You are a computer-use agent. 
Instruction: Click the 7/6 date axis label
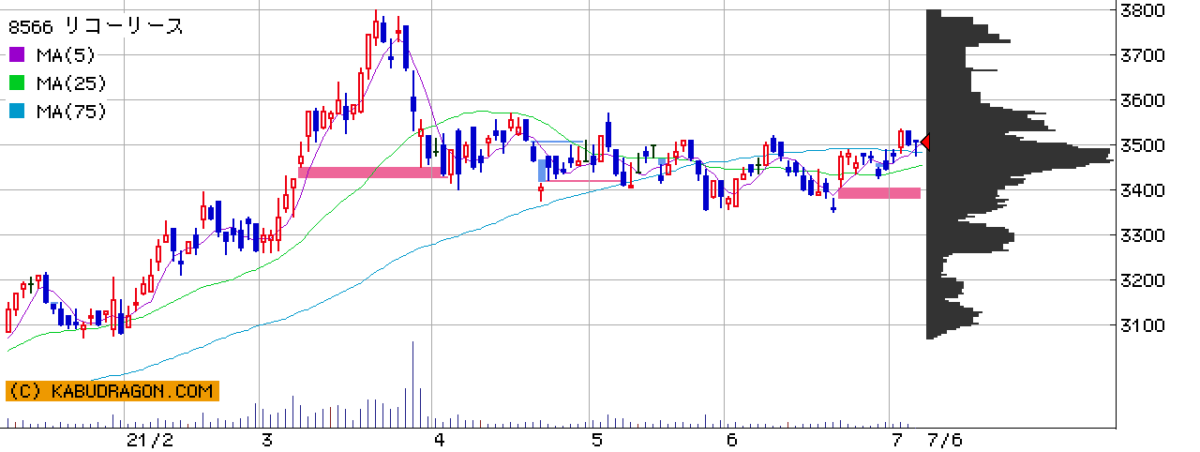(x=944, y=441)
